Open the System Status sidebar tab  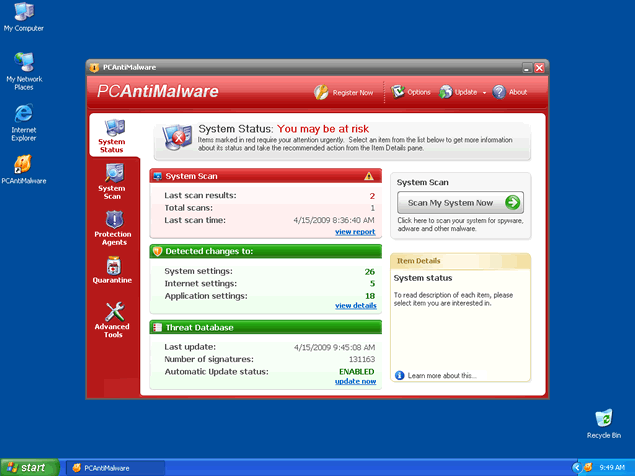112,137
